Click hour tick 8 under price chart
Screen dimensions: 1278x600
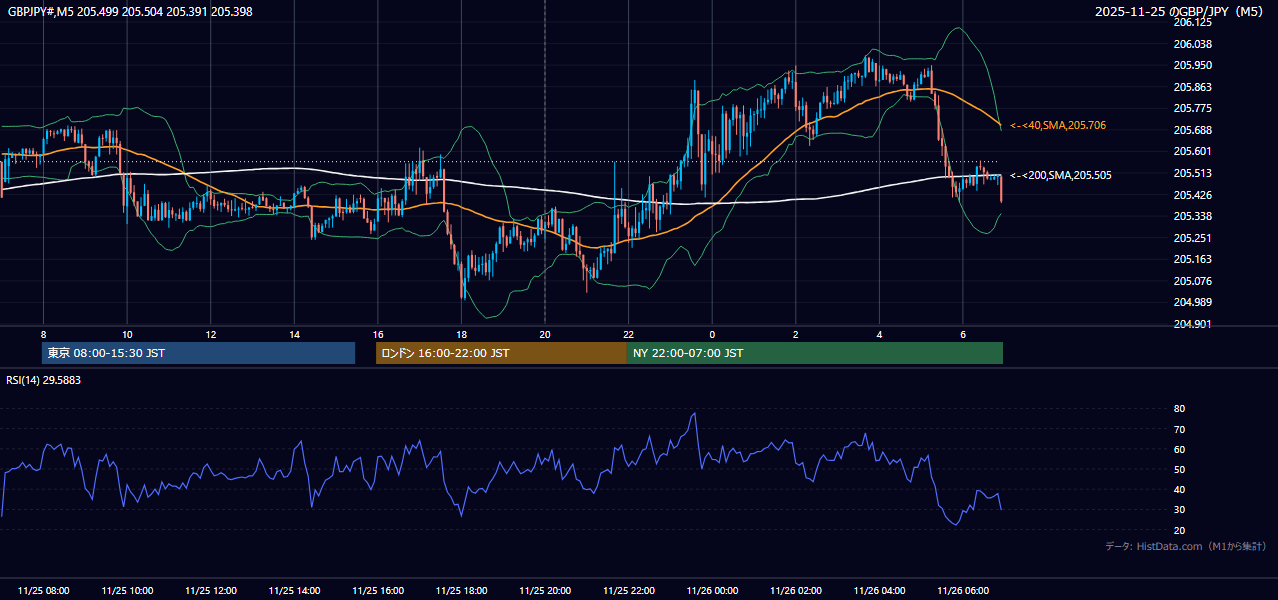coord(43,334)
